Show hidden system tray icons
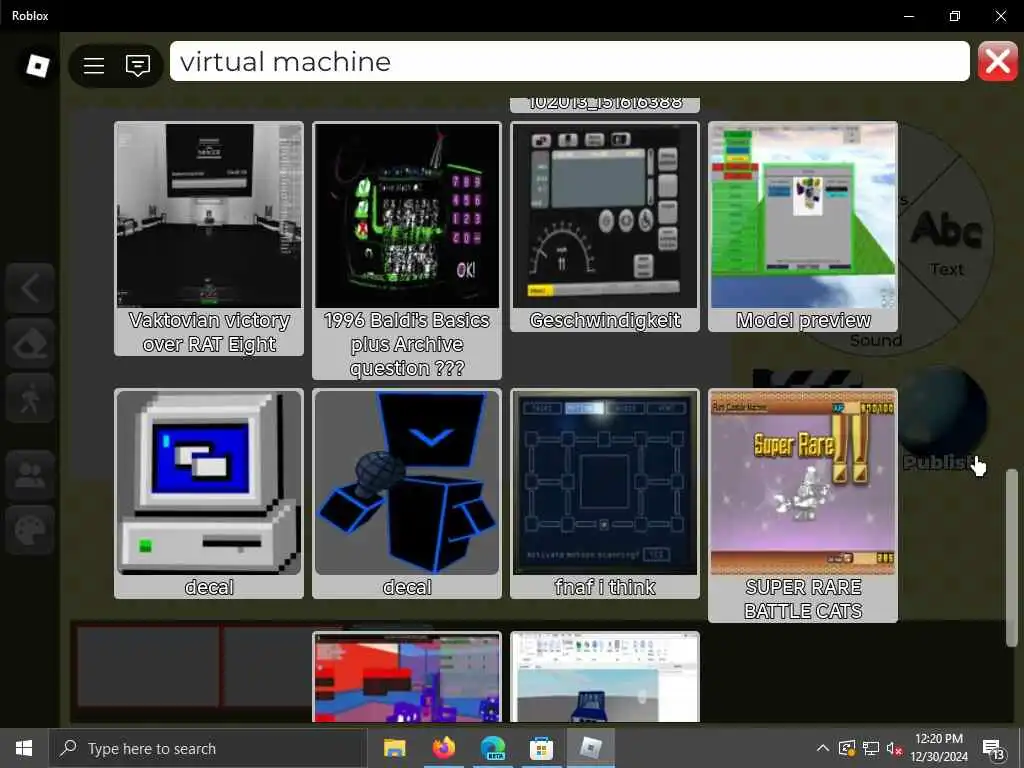The image size is (1024, 768). pos(823,748)
